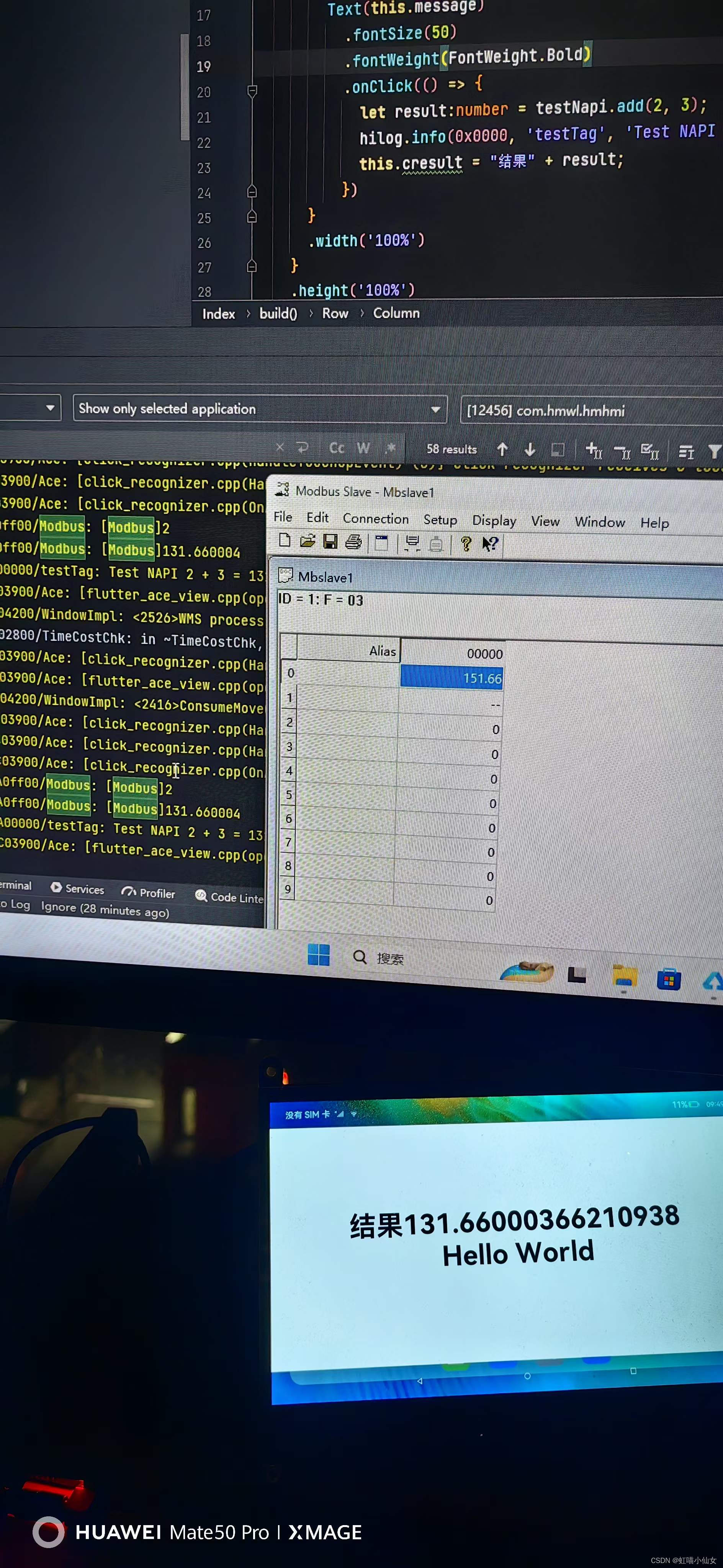The width and height of the screenshot is (723, 1568).
Task: Click the 'Column' breadcrumb in the editor
Action: coord(396,313)
